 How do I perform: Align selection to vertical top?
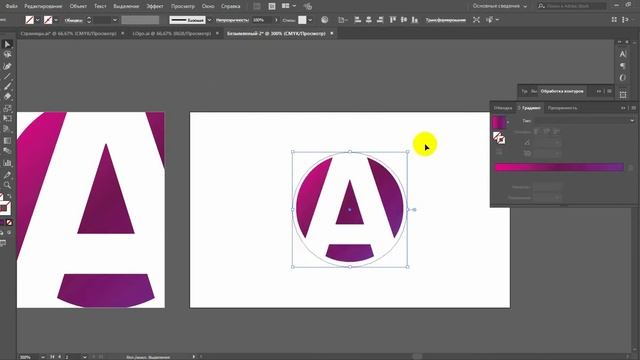393,20
